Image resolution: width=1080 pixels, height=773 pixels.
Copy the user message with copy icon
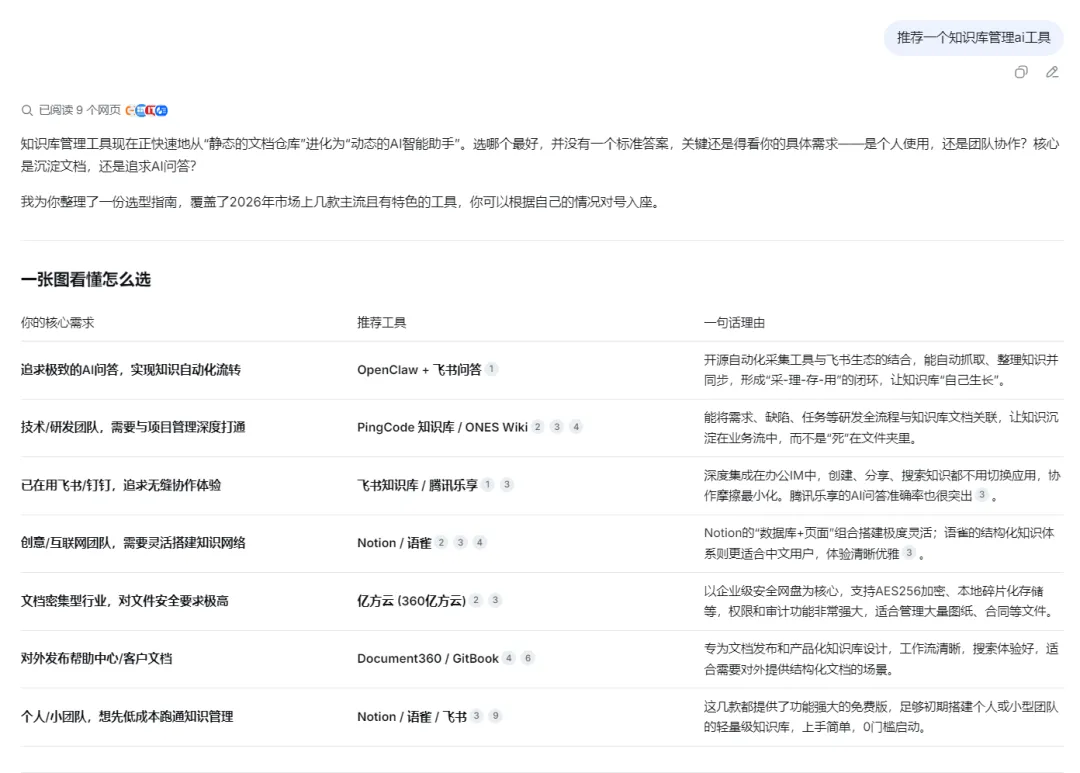[1021, 72]
